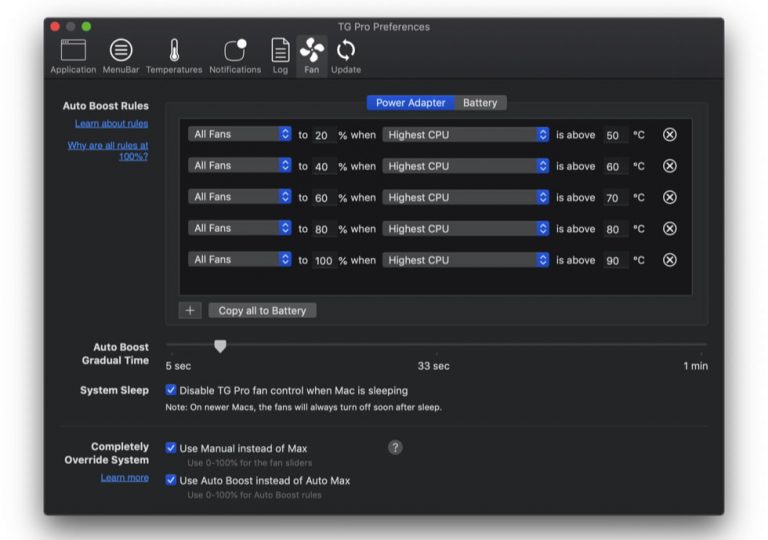
Task: Open Highest CPU dropdown in 90°C rule
Action: (x=465, y=260)
